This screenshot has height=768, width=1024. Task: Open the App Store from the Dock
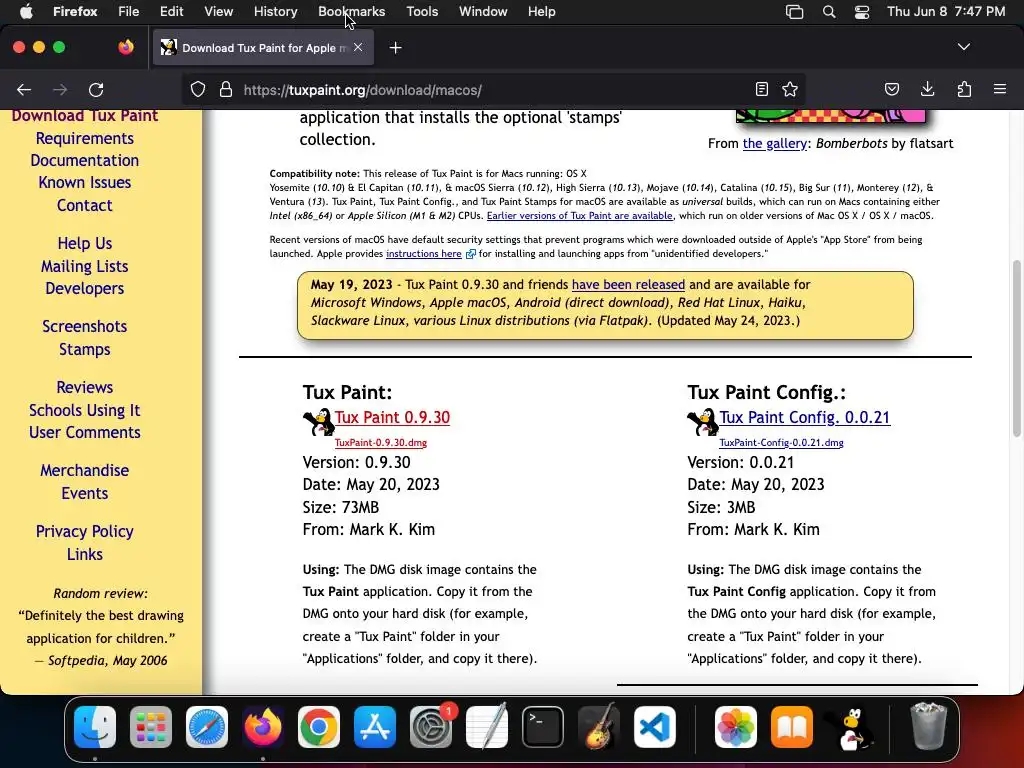click(375, 727)
